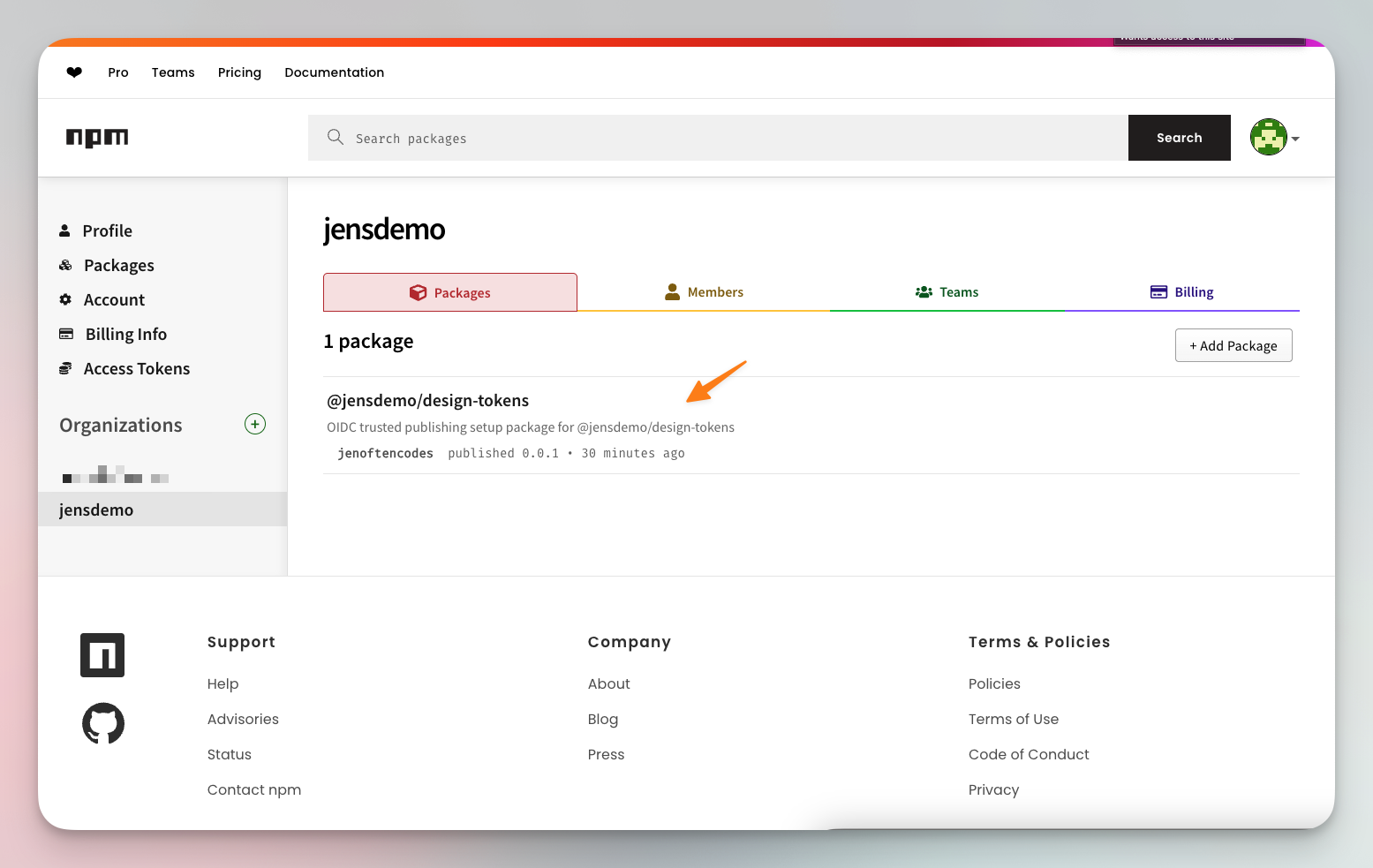This screenshot has width=1373, height=868.
Task: Open Policies link in footer
Action: pyautogui.click(x=994, y=683)
